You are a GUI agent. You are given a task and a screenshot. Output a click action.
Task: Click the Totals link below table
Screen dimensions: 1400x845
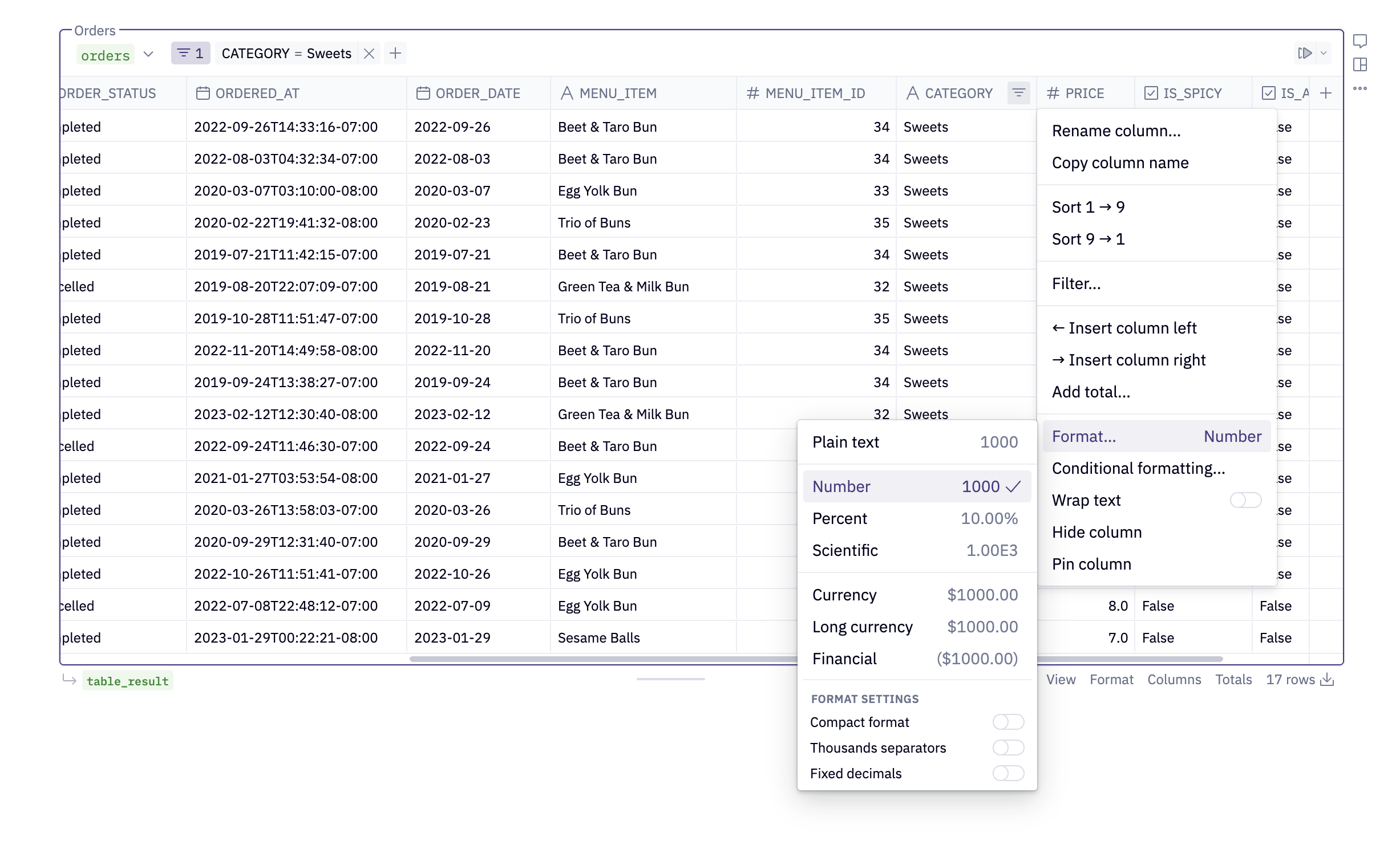coord(1233,680)
